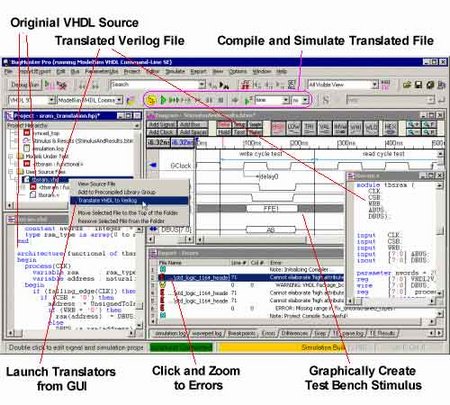Open the ns time unit dropdown

point(305,100)
